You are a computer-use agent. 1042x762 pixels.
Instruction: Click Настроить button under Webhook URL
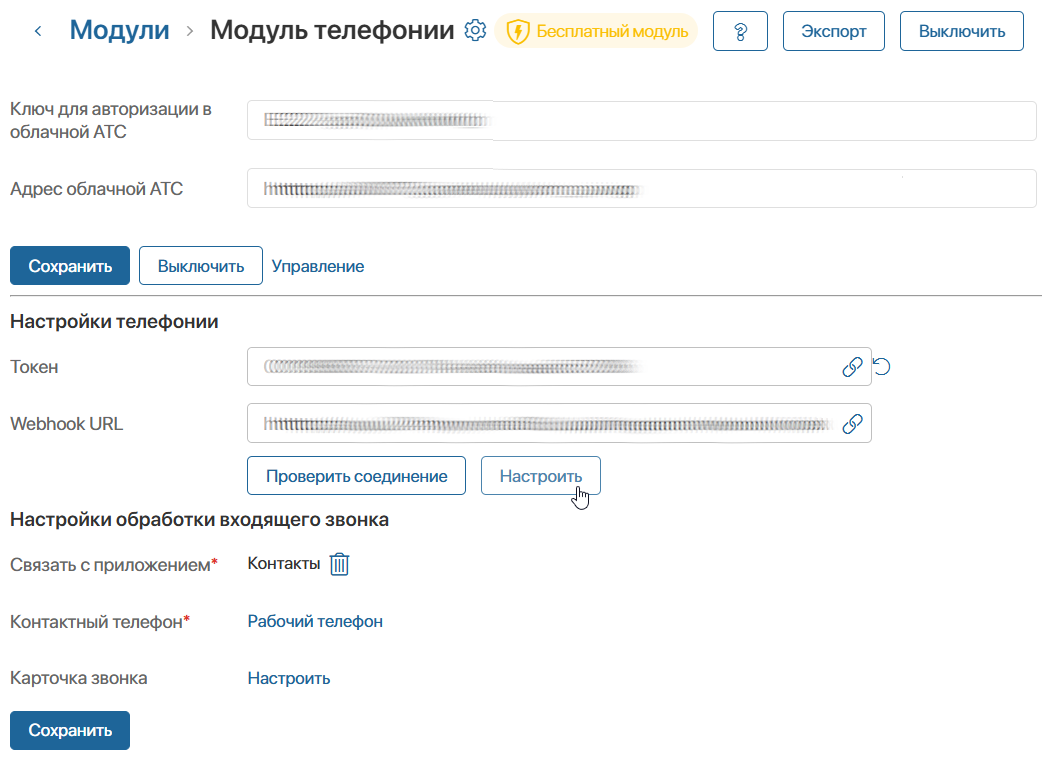tap(541, 476)
